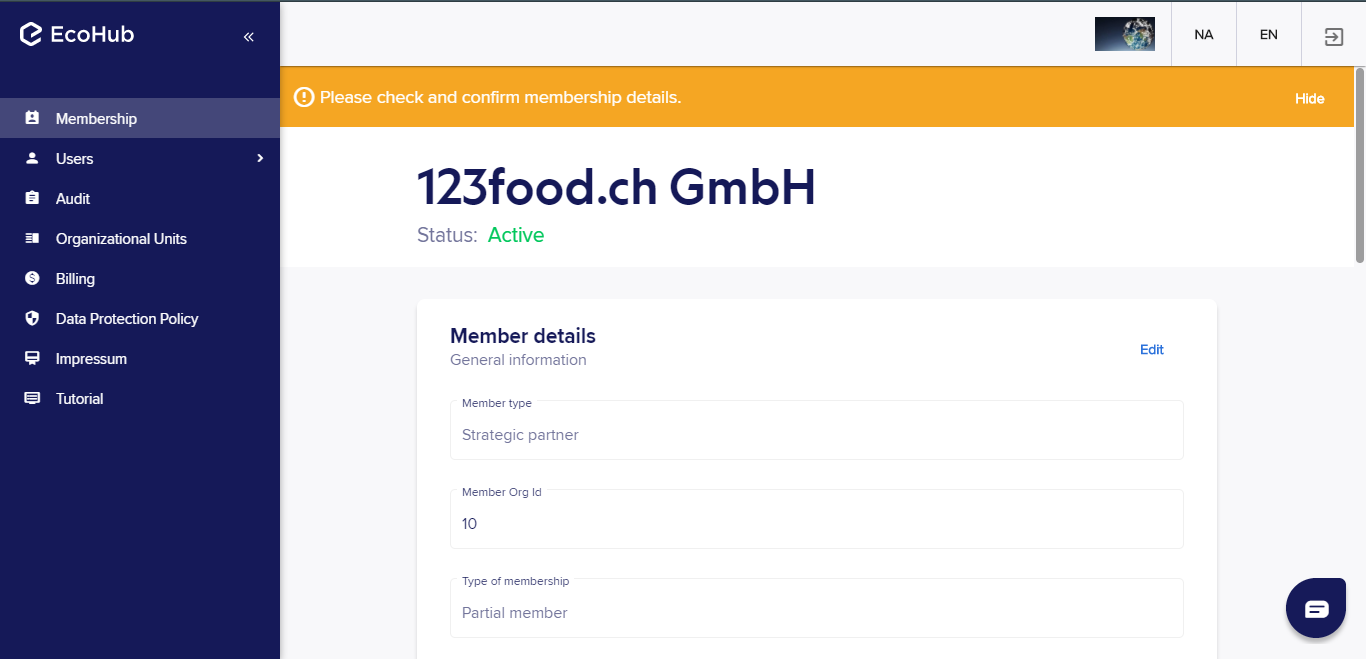Click the Type of membership field

click(x=817, y=608)
